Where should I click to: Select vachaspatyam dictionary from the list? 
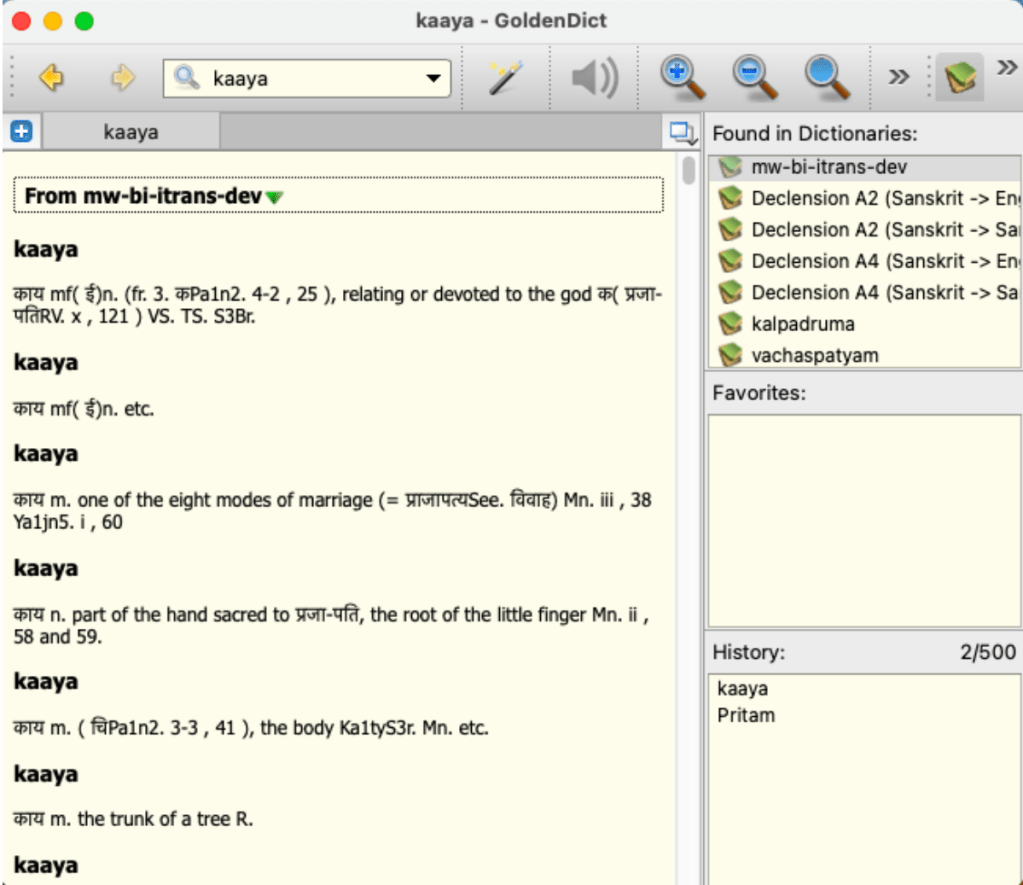814,355
